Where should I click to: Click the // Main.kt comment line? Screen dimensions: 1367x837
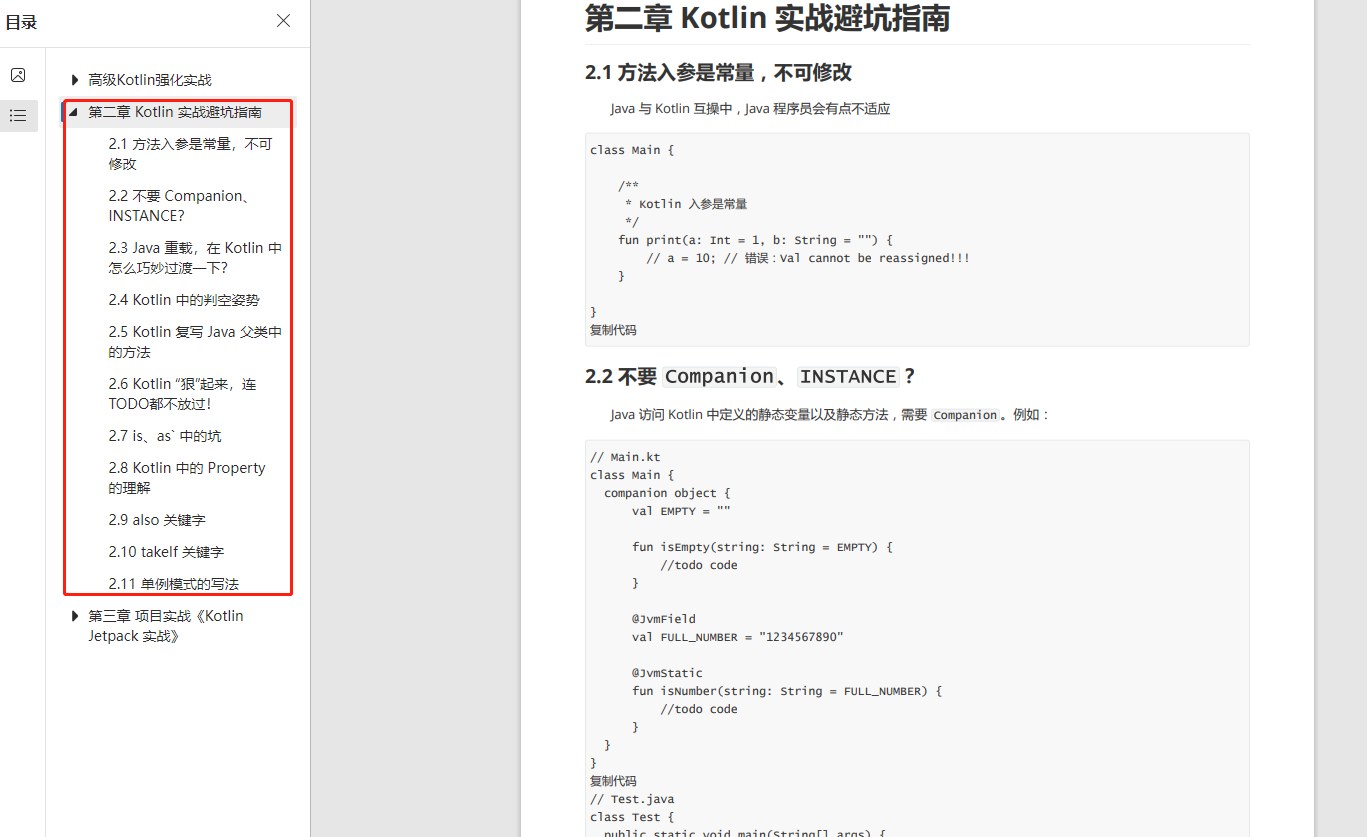pyautogui.click(x=625, y=457)
